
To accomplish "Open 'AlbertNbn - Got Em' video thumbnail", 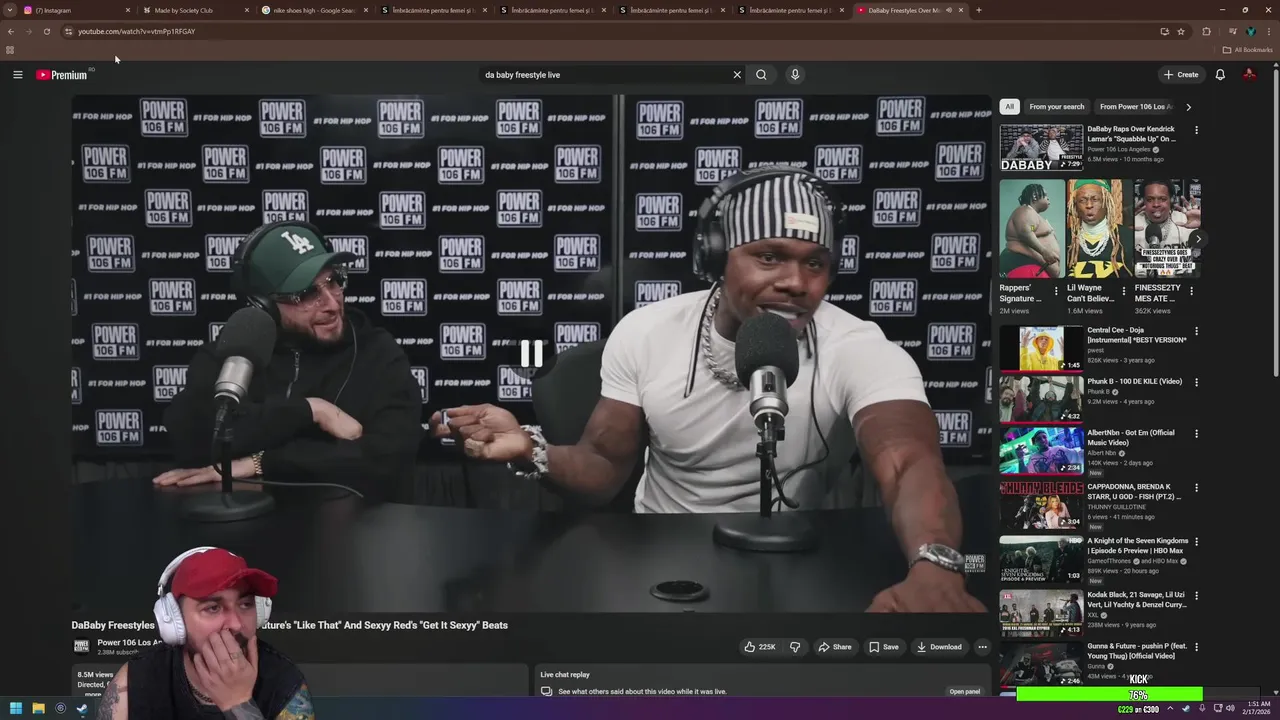I will tap(1041, 451).
